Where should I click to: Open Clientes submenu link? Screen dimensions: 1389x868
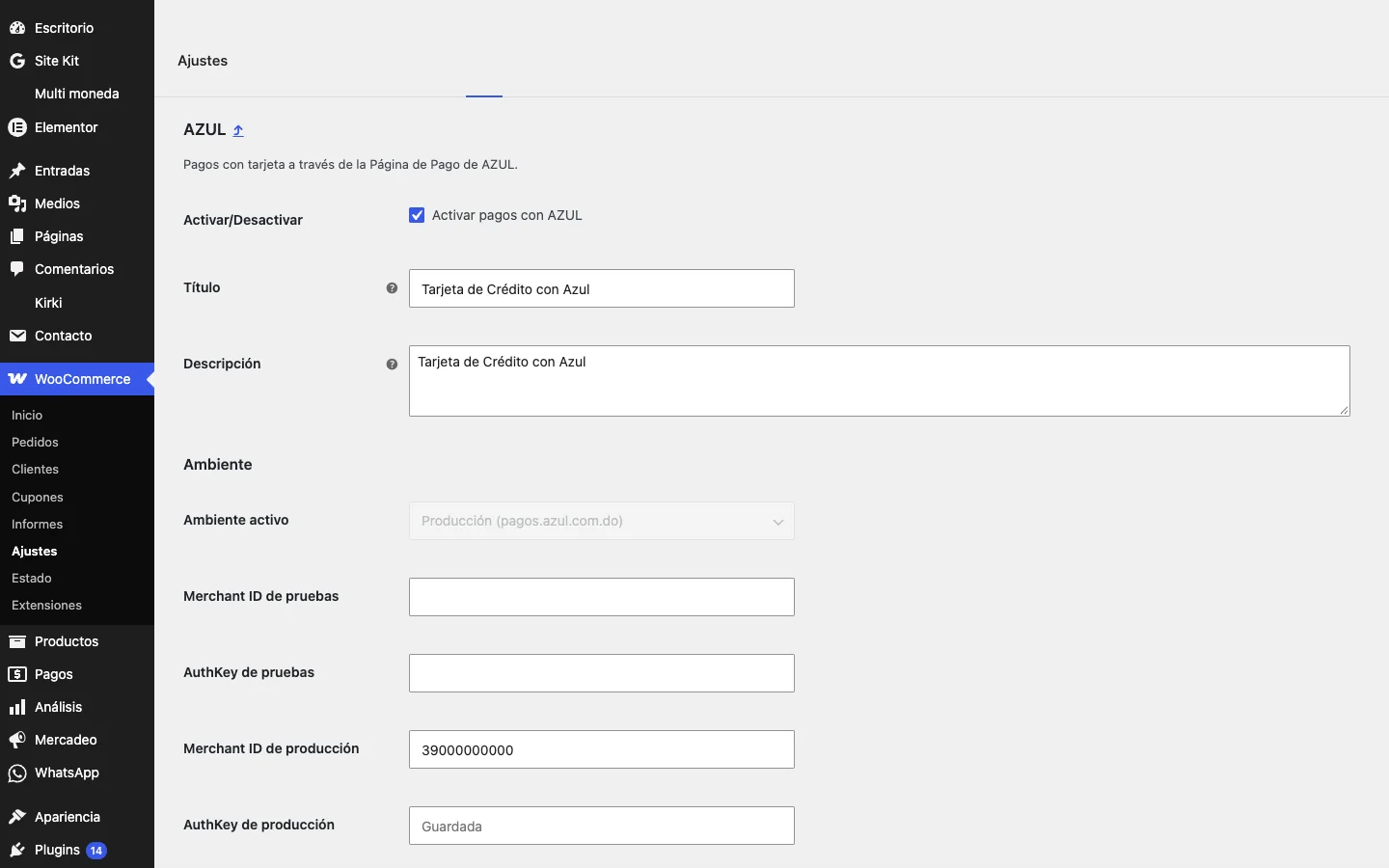click(35, 469)
